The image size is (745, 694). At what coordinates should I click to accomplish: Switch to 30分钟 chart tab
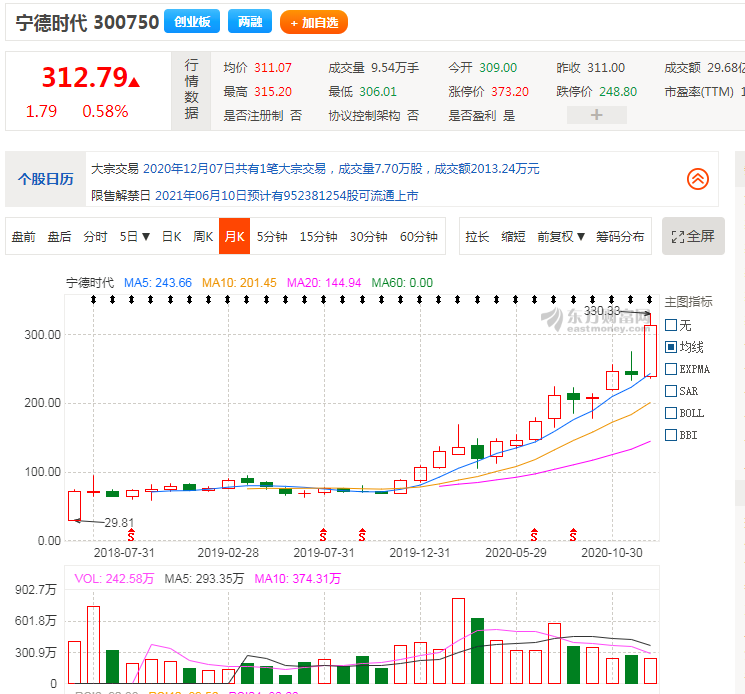tap(368, 237)
